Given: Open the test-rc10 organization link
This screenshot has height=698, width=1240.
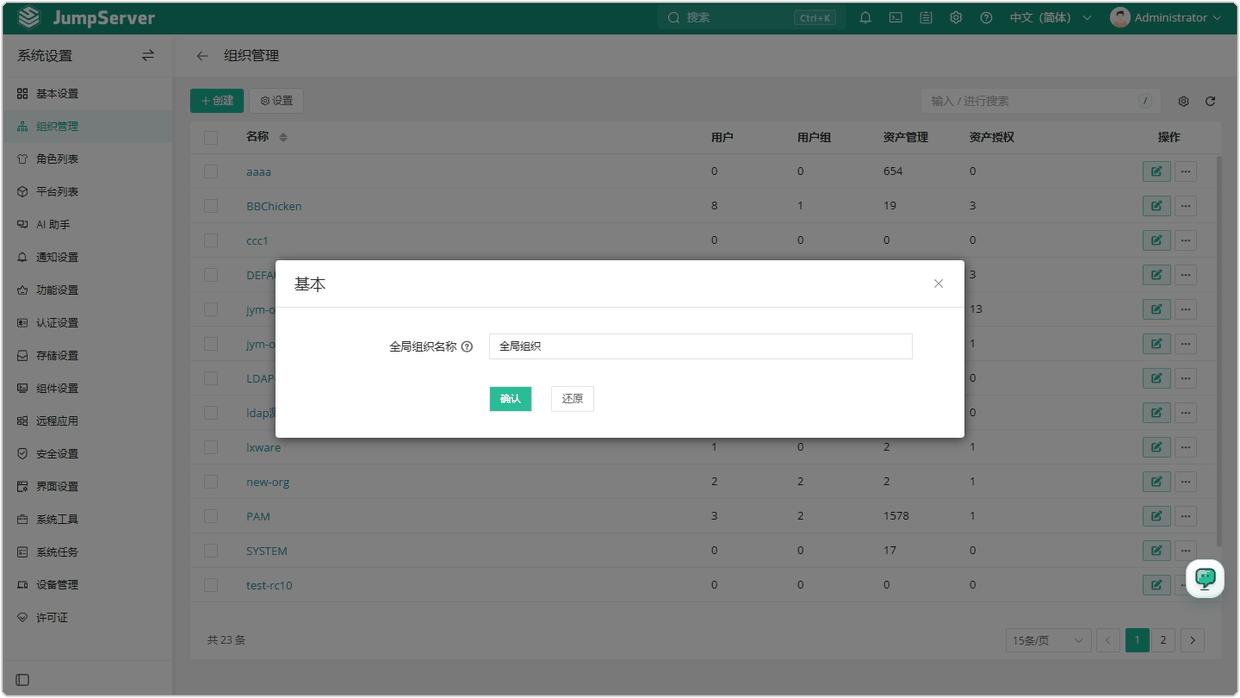Looking at the screenshot, I should point(269,585).
